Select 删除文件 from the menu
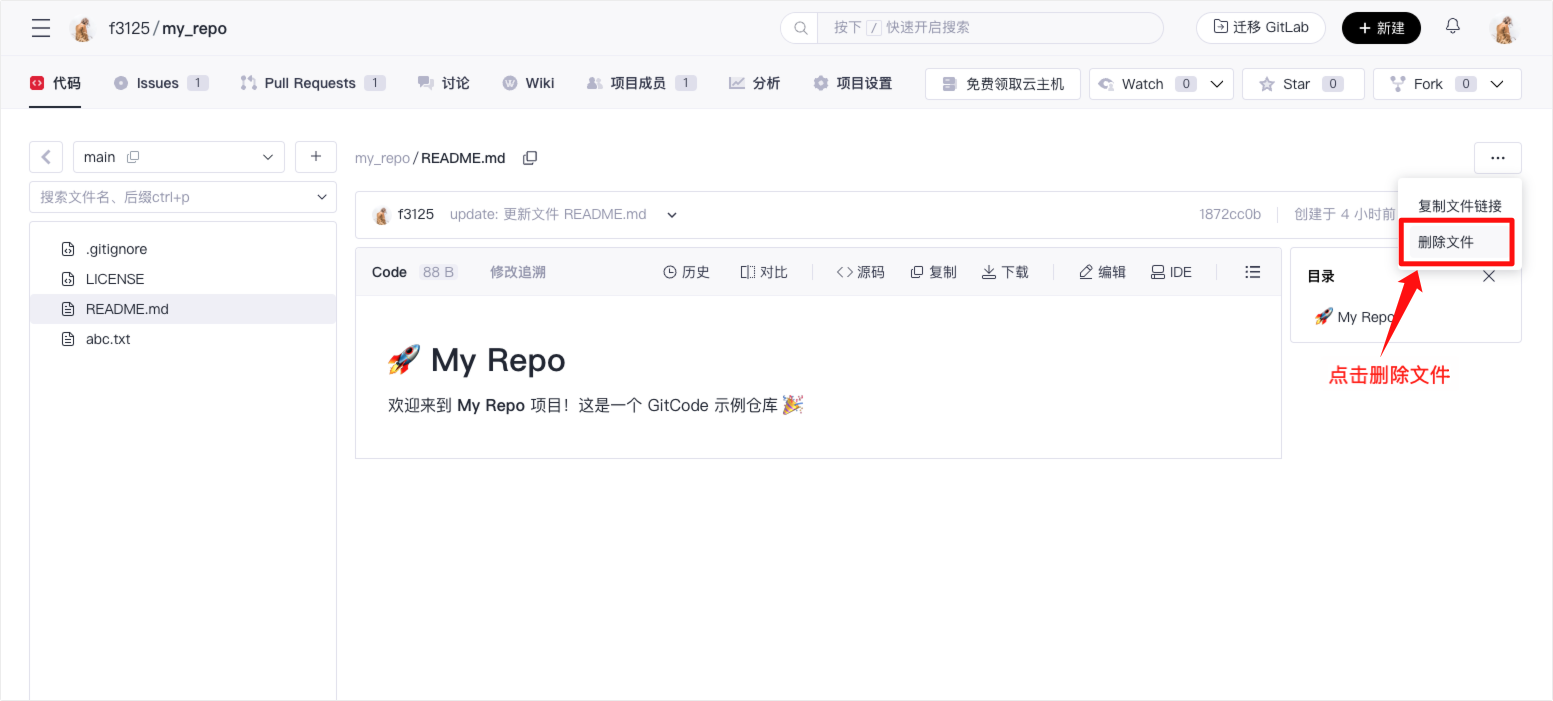1553x701 pixels. (x=1446, y=242)
